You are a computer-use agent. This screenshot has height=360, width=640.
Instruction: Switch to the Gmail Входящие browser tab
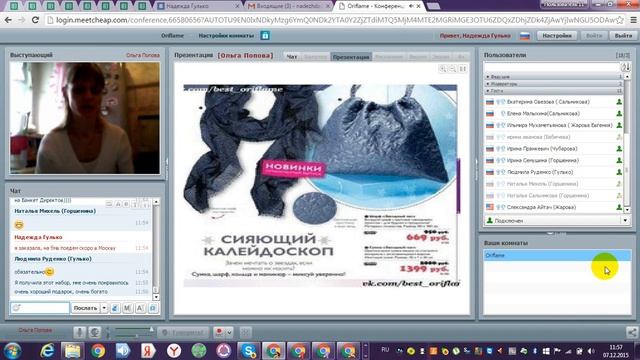(290, 6)
